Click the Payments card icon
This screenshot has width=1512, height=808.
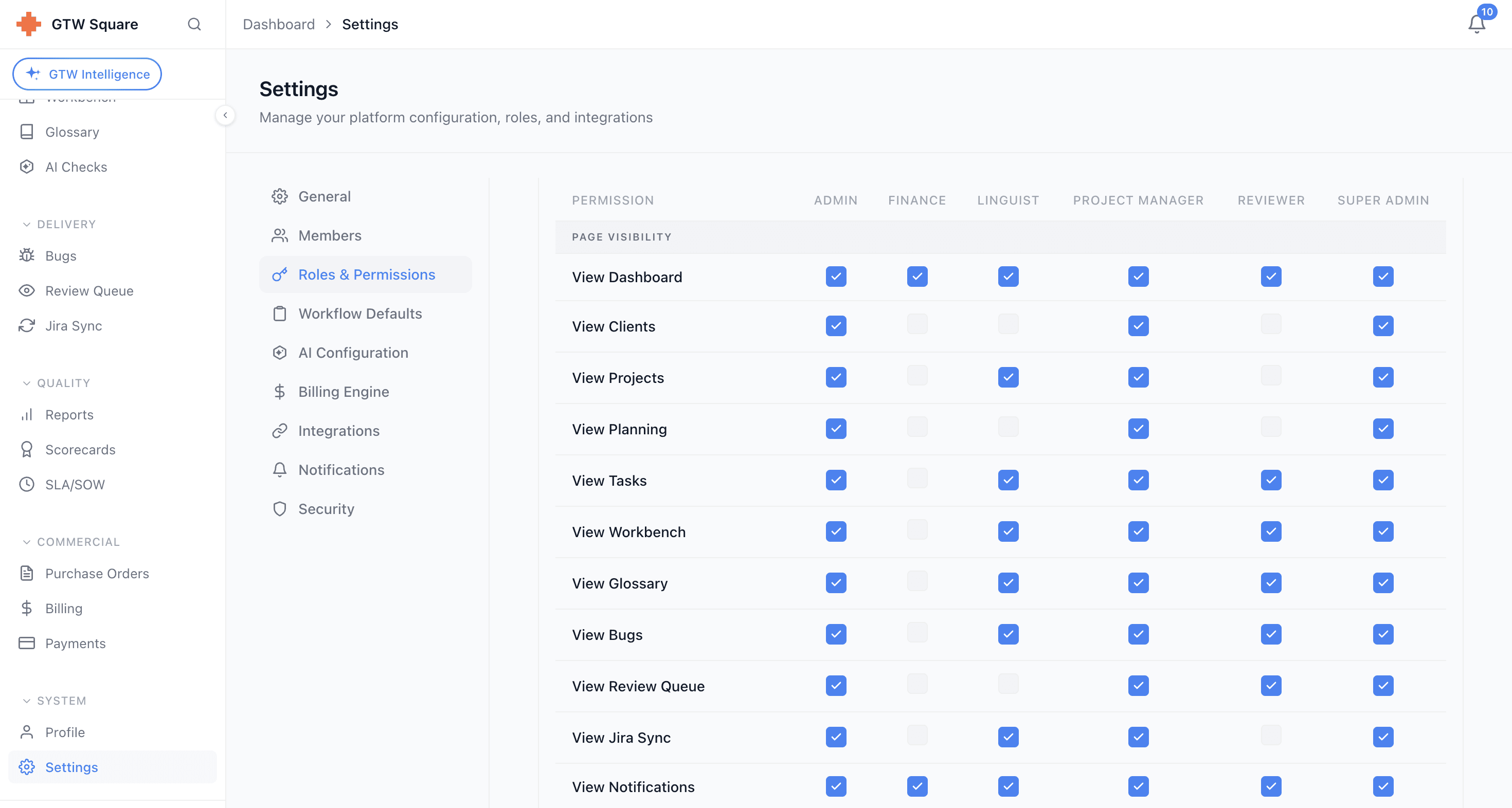[26, 642]
